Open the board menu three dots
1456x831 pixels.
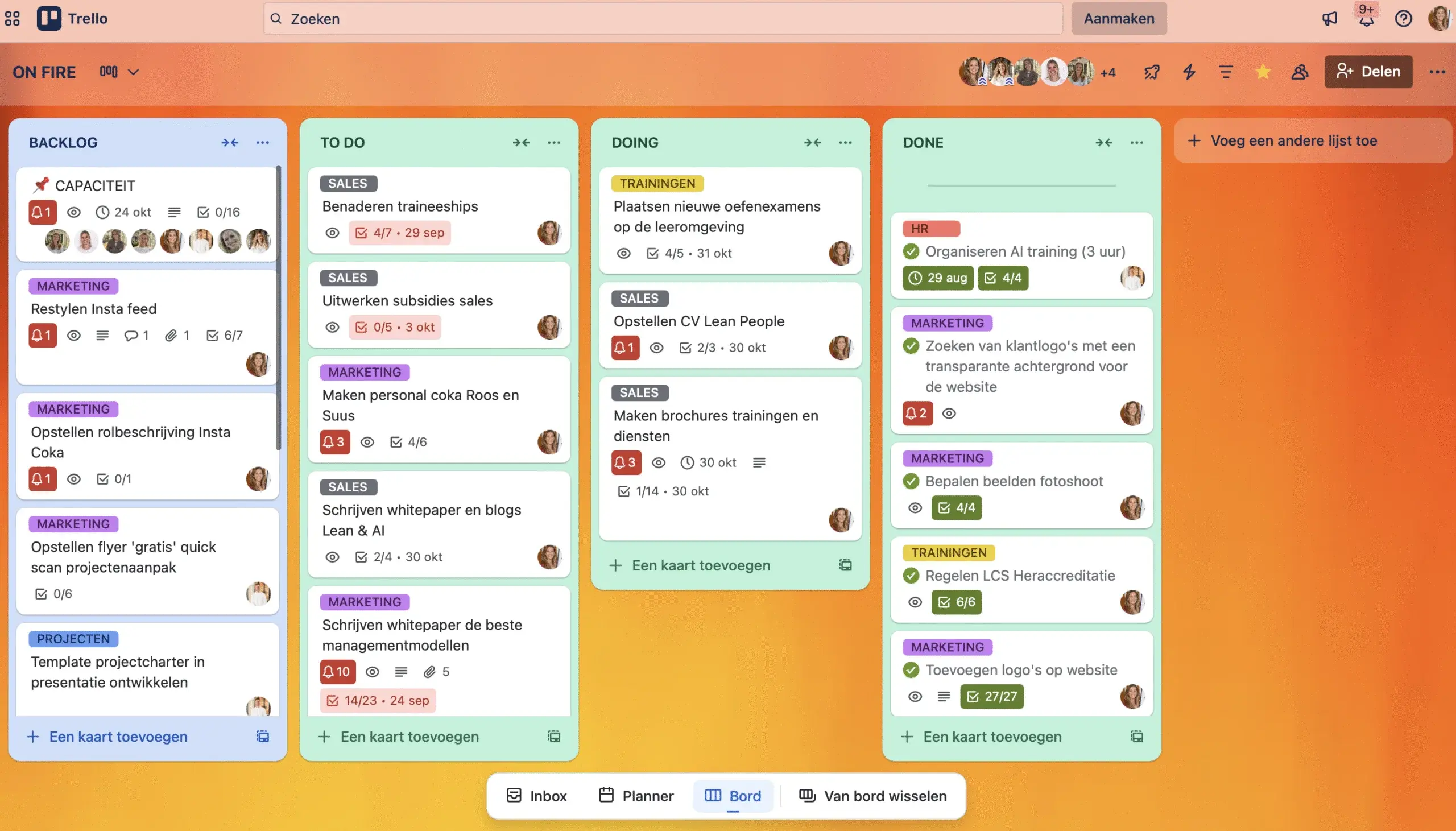(x=1437, y=72)
